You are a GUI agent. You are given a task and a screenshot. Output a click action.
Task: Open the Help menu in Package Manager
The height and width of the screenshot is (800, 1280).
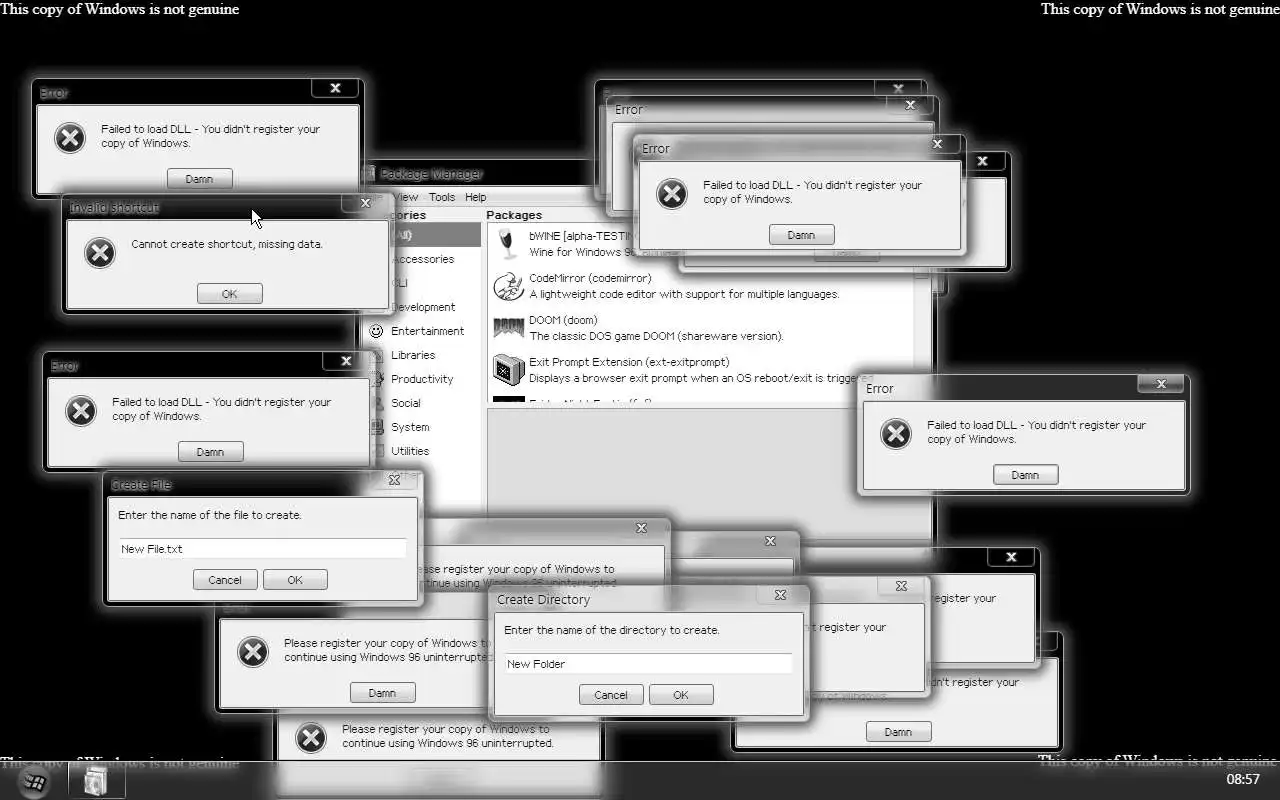tap(476, 197)
